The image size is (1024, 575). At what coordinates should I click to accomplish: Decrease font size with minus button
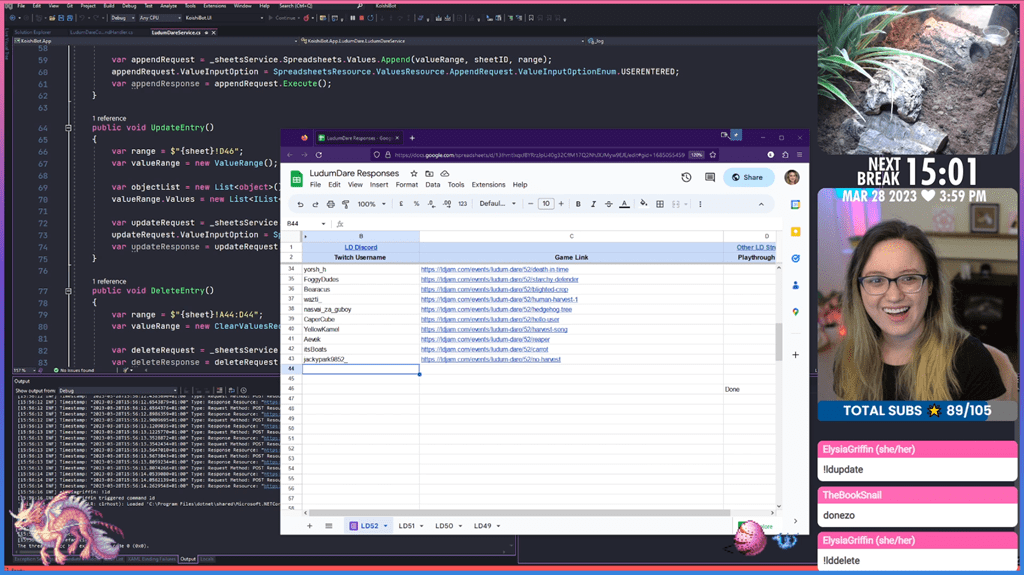click(530, 204)
